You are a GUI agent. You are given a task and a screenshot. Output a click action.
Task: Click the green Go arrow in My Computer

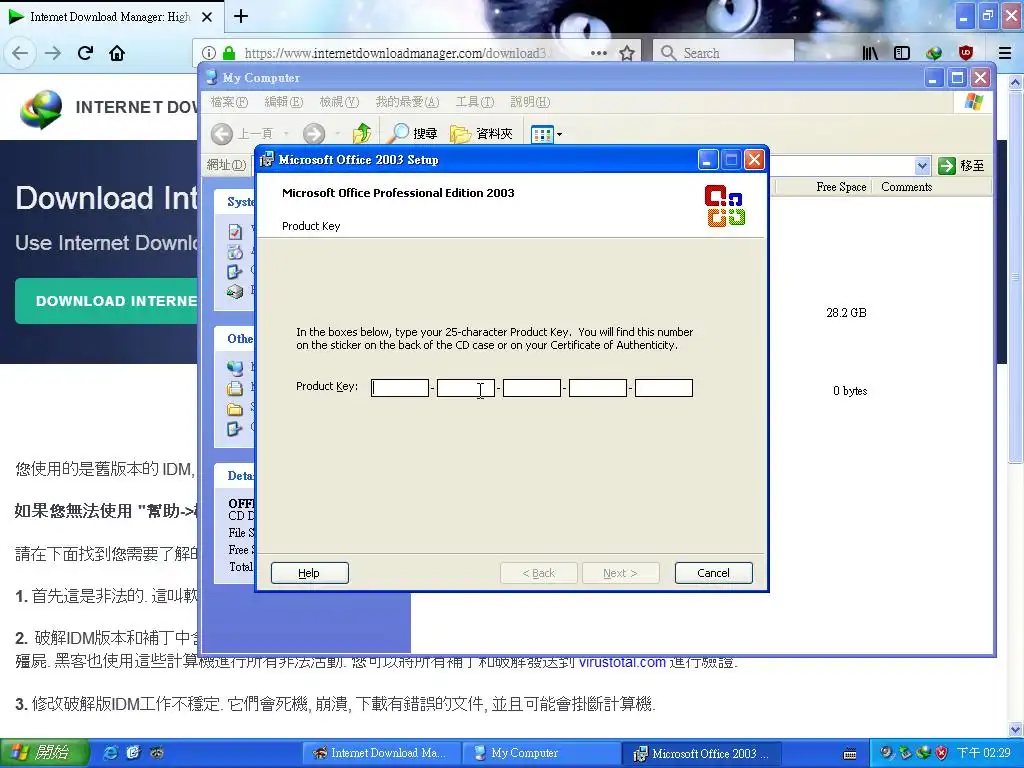coord(947,166)
